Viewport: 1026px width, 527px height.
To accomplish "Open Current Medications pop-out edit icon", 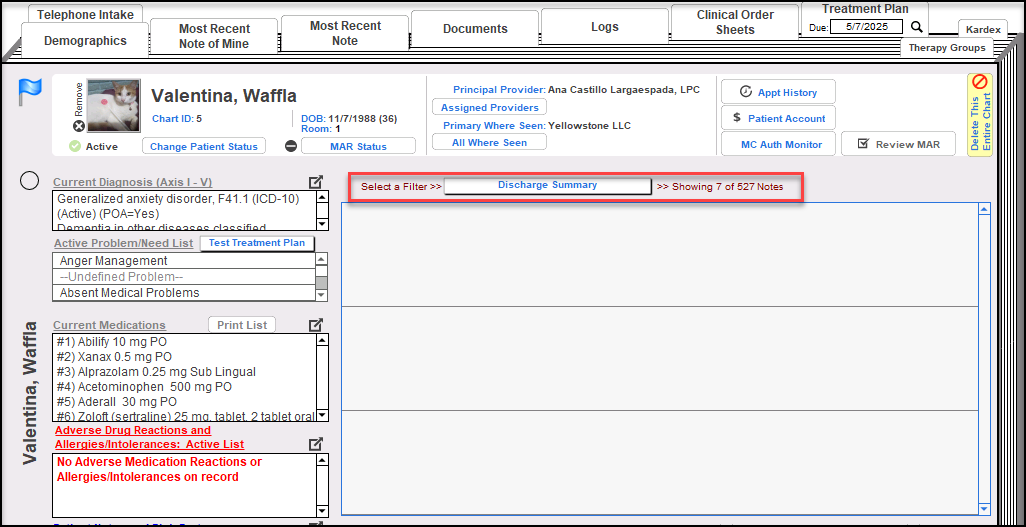I will pos(316,325).
